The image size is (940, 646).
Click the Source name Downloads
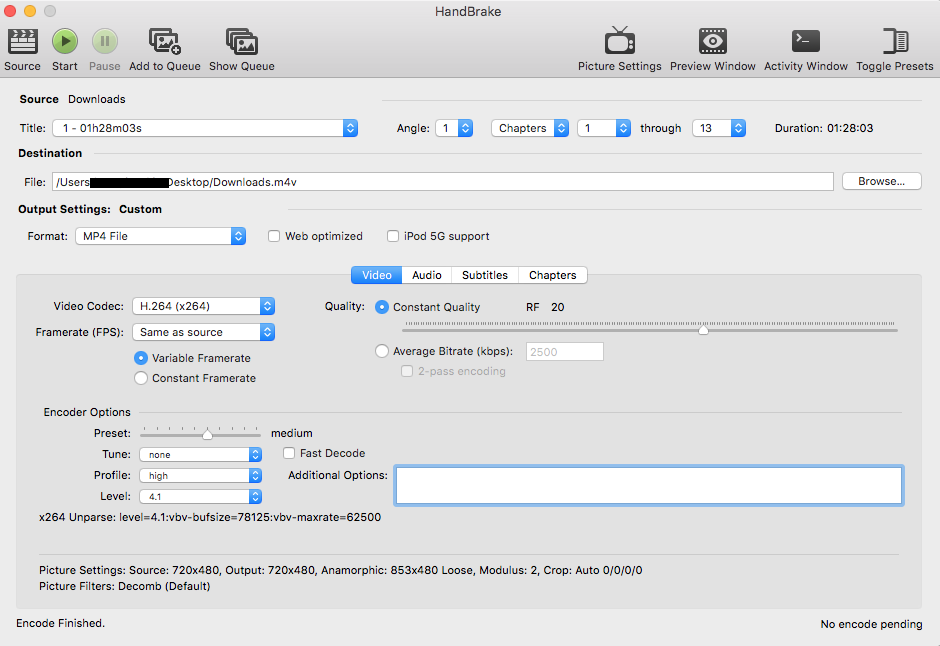97,99
